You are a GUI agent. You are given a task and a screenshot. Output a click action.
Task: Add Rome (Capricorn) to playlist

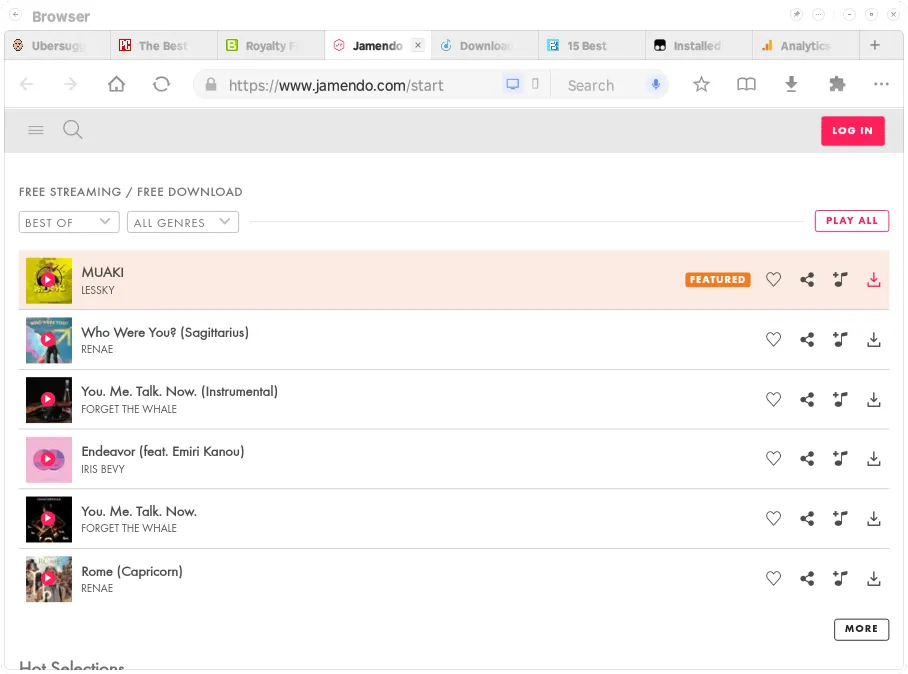tap(840, 578)
